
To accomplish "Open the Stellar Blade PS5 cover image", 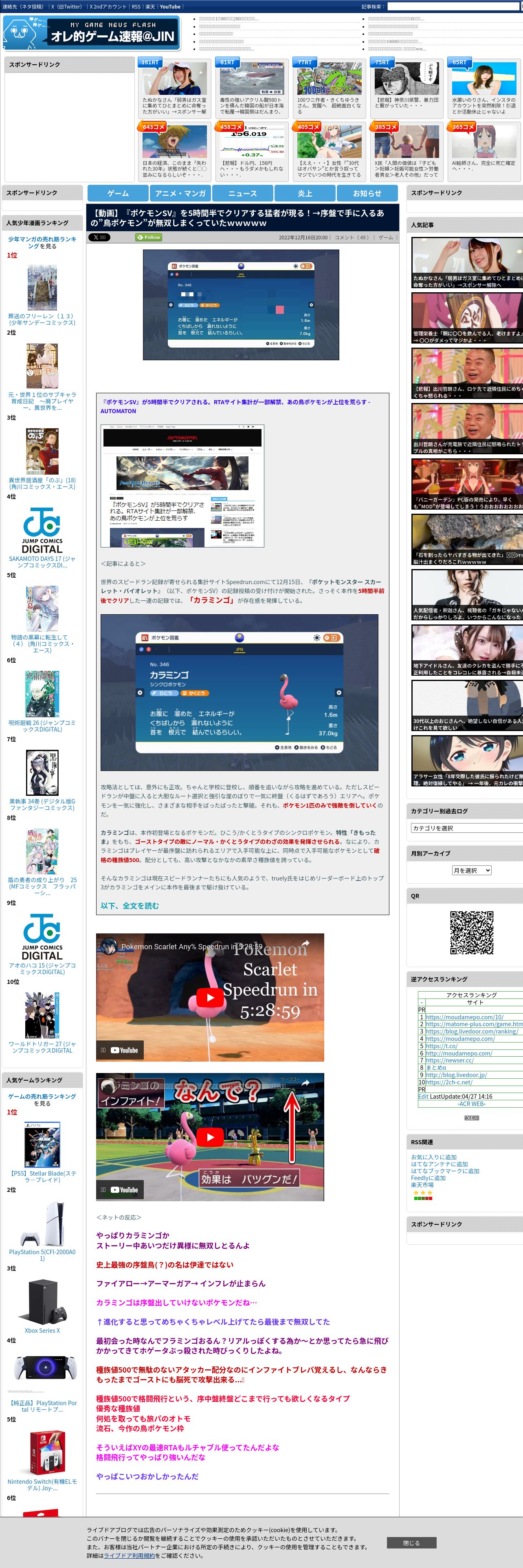I will [42, 1145].
